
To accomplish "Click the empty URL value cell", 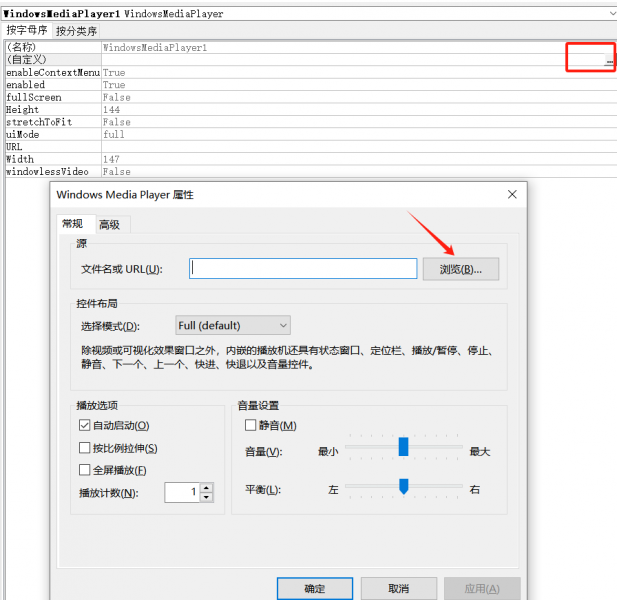I will [x=359, y=147].
